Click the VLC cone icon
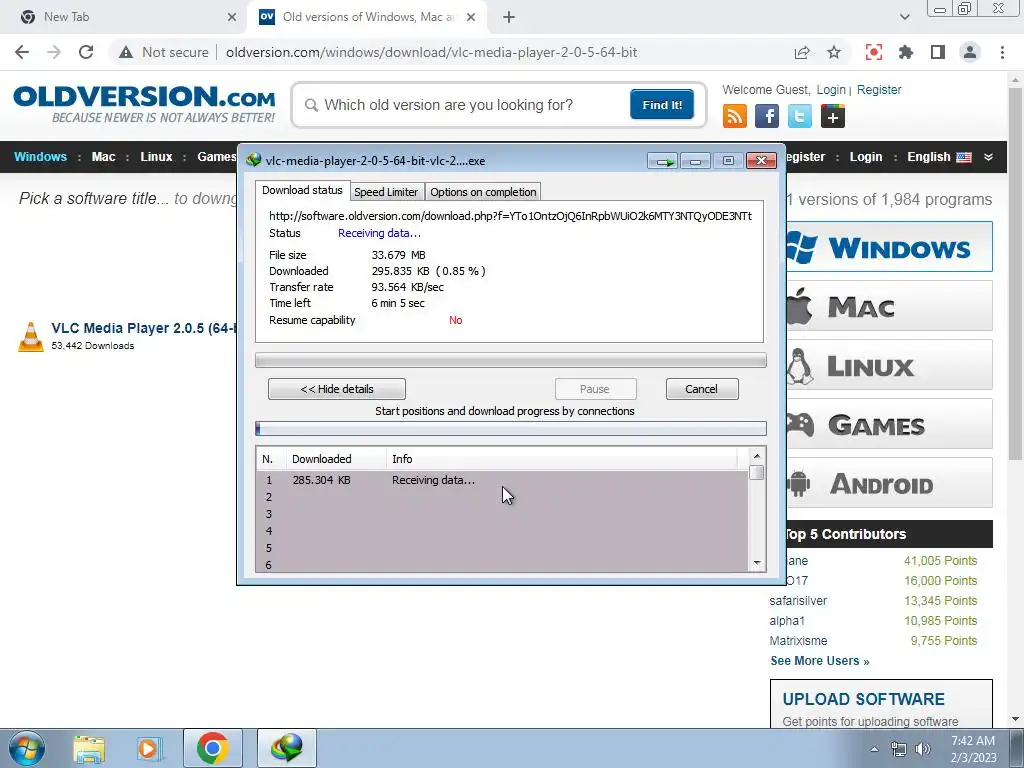 [x=31, y=337]
